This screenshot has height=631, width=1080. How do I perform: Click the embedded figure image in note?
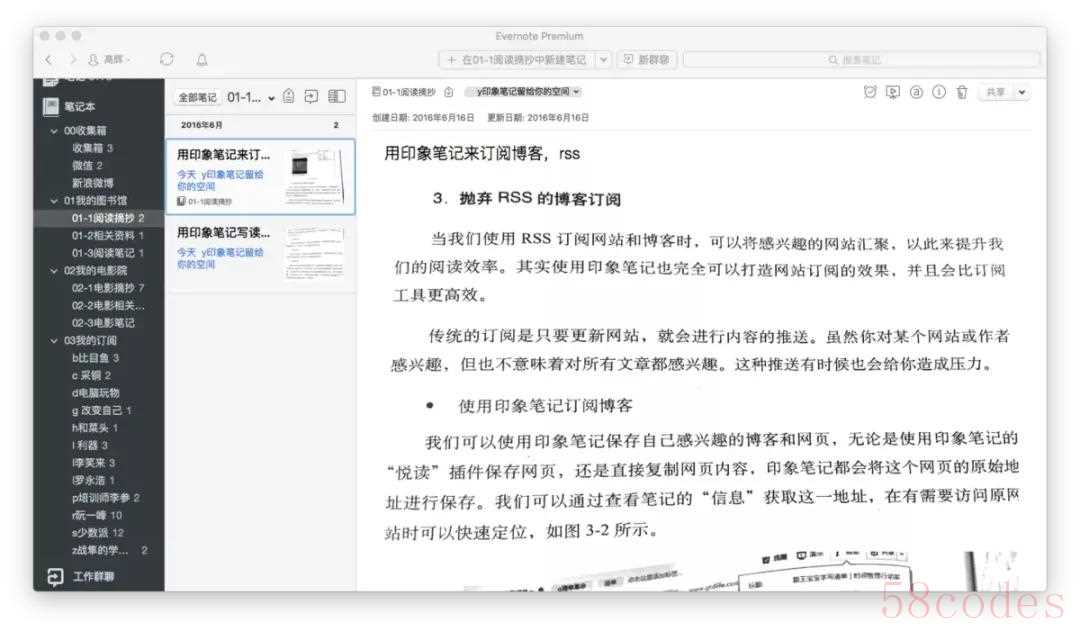click(740, 570)
